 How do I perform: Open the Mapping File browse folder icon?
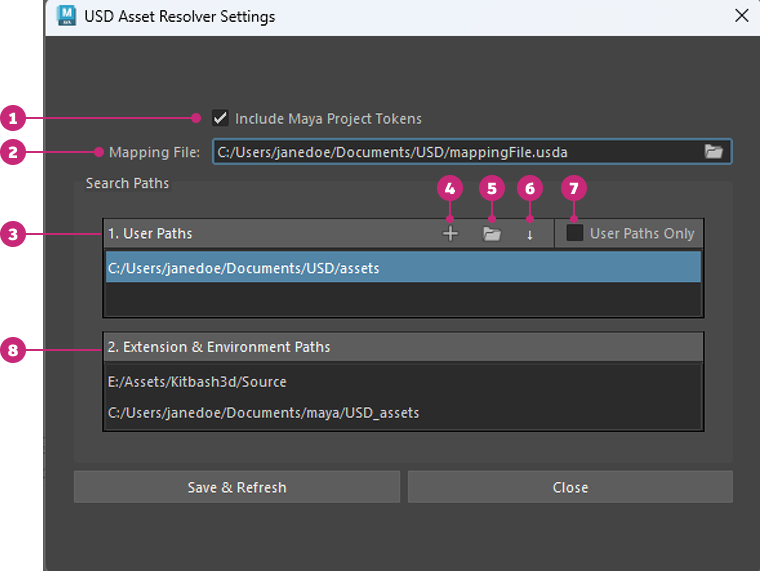(x=713, y=152)
